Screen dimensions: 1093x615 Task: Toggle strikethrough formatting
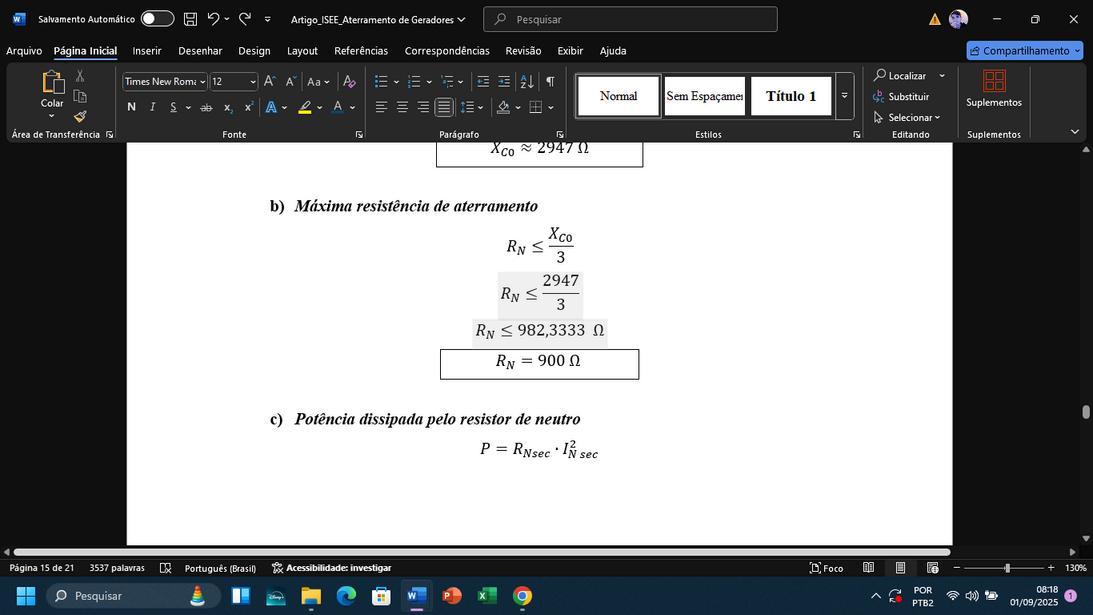tap(206, 107)
